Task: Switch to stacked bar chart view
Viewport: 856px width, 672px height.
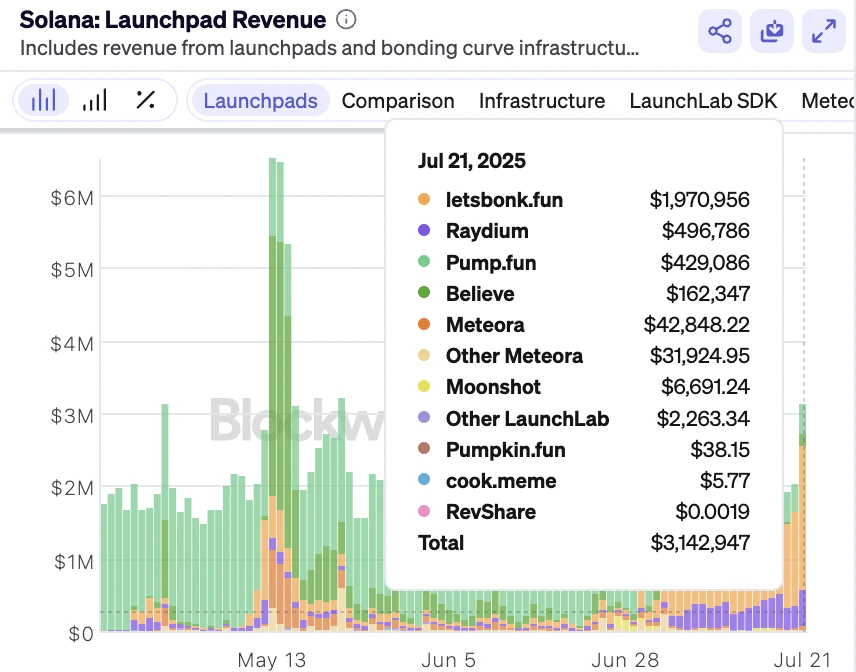Action: pyautogui.click(x=44, y=100)
